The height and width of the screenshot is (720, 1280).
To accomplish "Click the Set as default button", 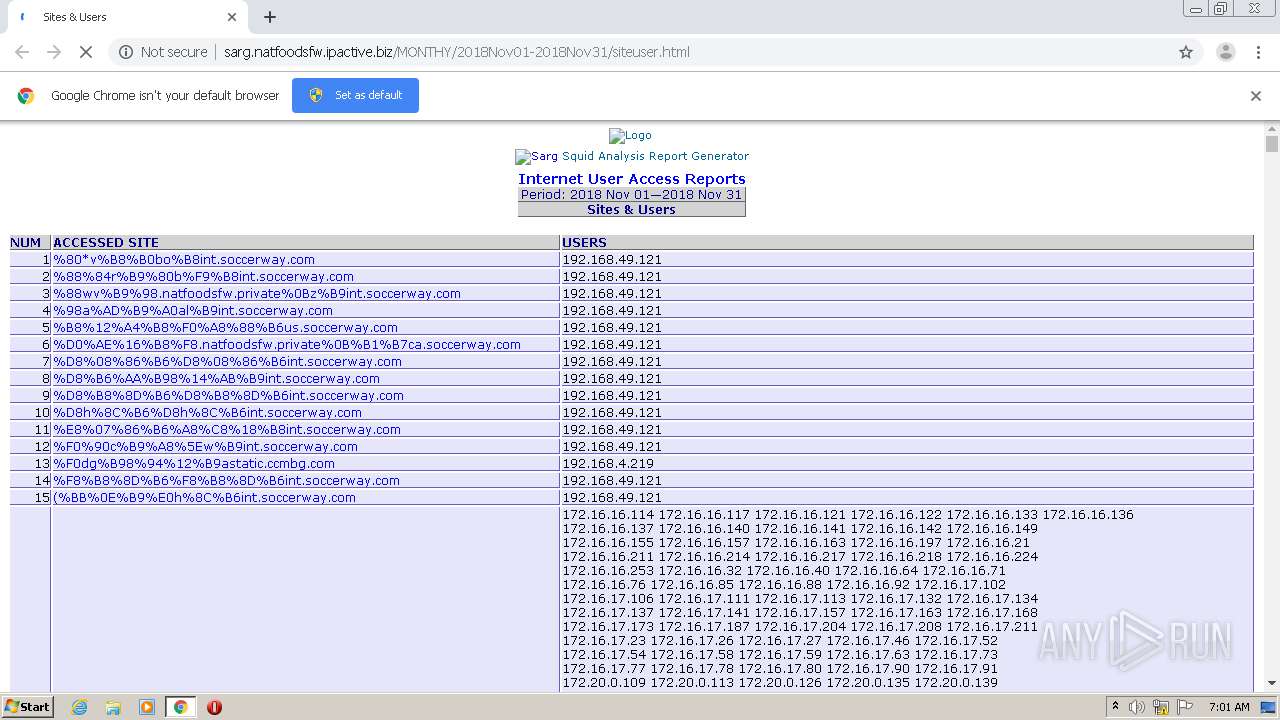I will pyautogui.click(x=355, y=95).
